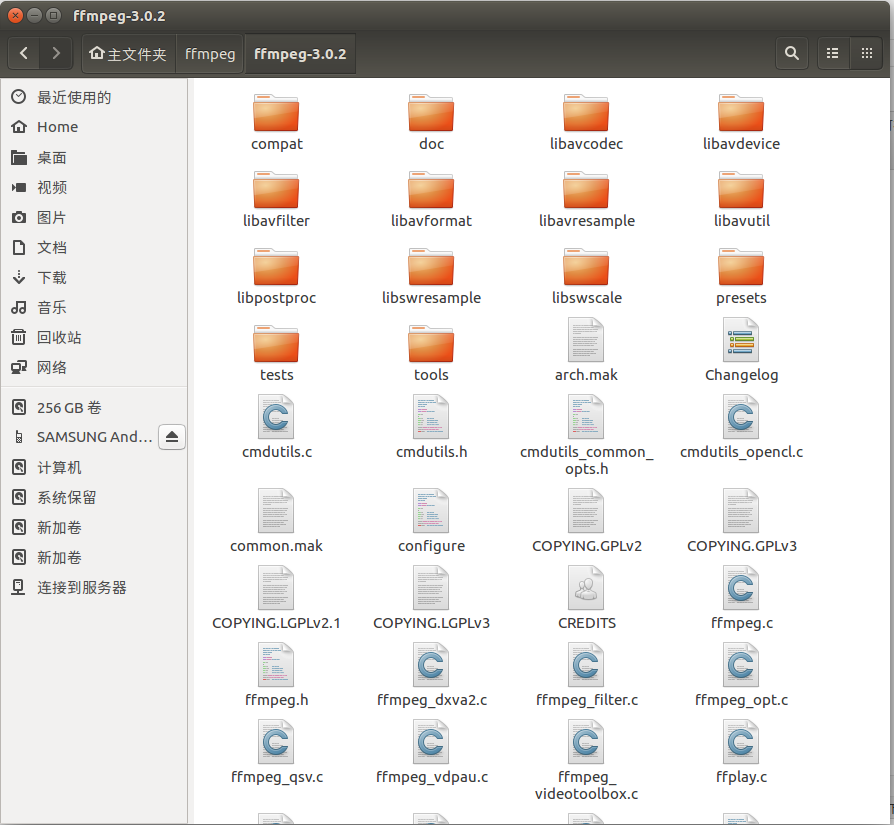Image resolution: width=894 pixels, height=825 pixels.
Task: Open Home in the sidebar
Action: coord(94,127)
